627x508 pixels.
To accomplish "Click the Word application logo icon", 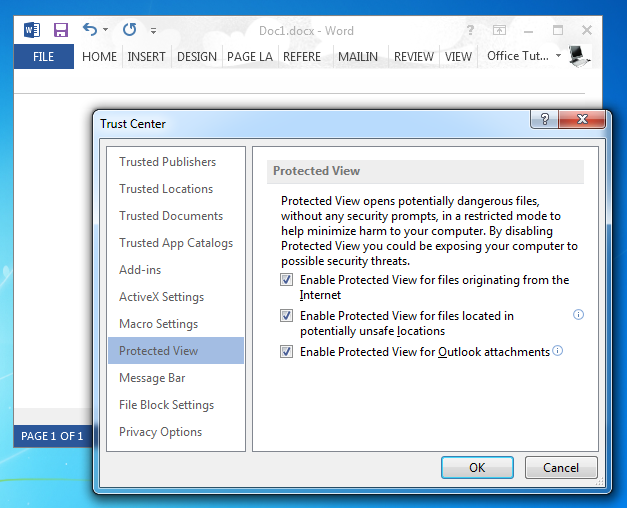I will (x=32, y=30).
